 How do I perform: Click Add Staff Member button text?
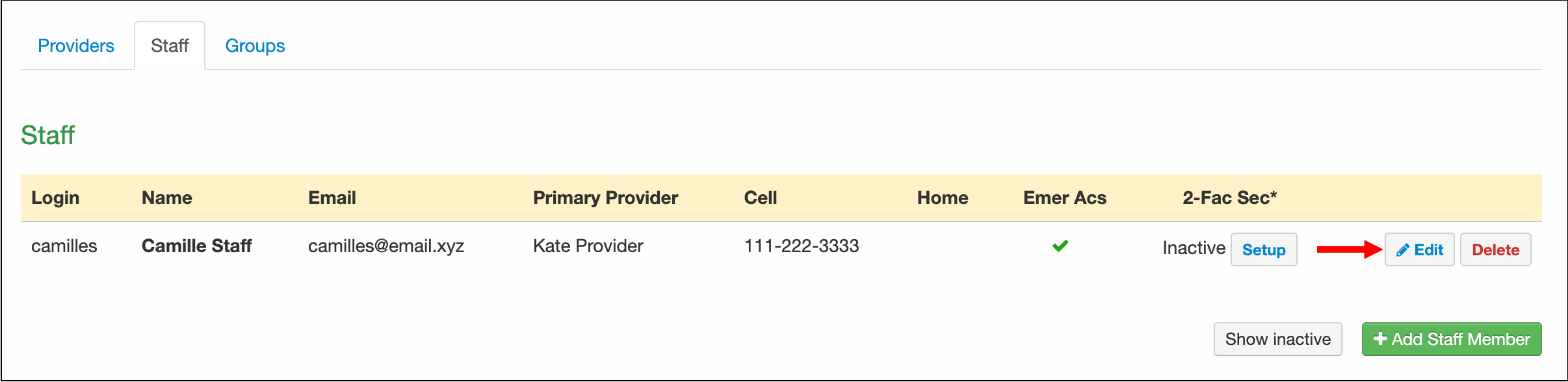tap(1460, 339)
